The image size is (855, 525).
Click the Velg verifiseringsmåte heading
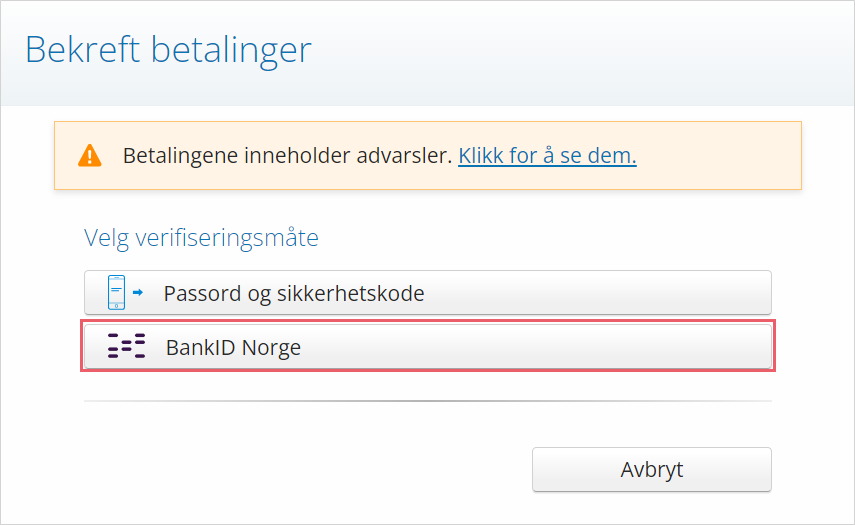click(x=201, y=238)
